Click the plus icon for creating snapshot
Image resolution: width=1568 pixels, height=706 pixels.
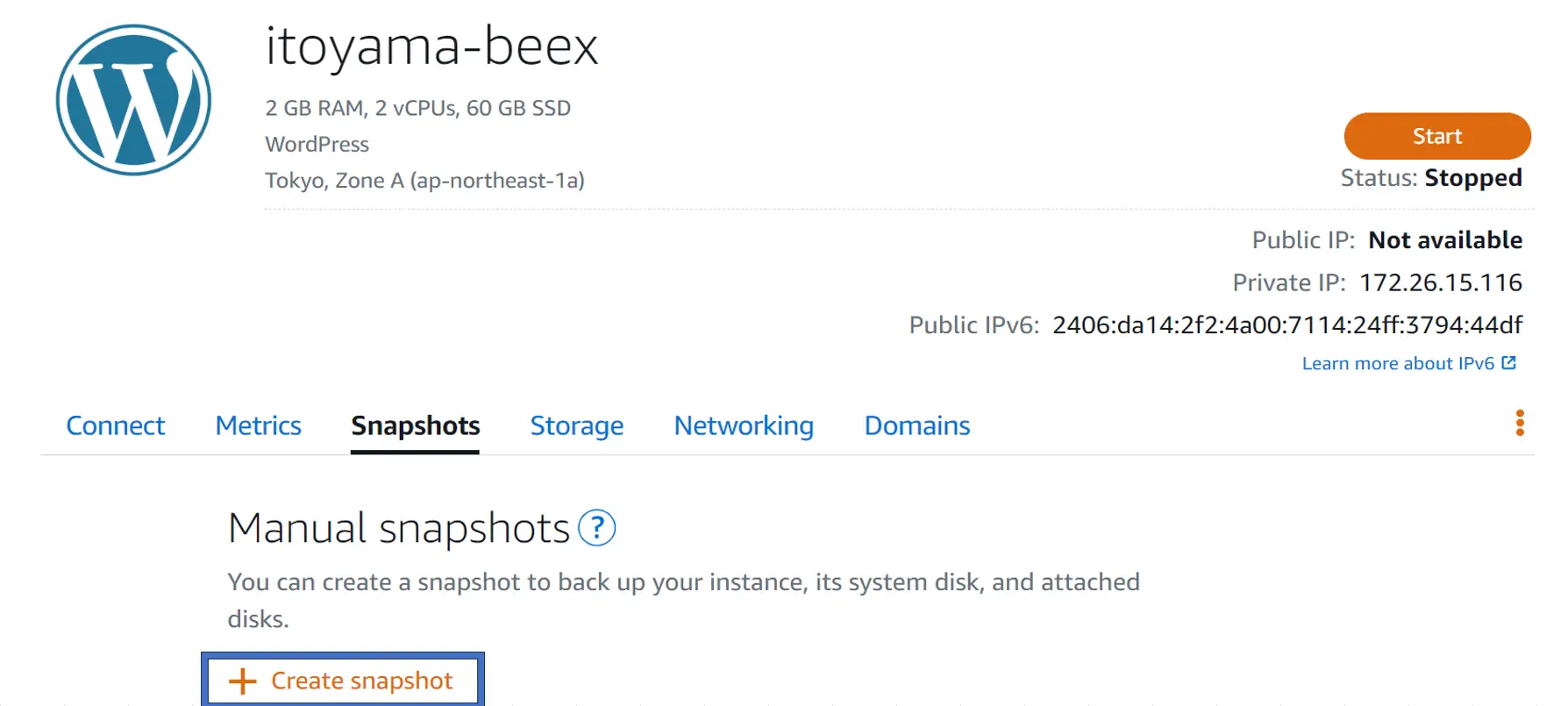point(243,681)
